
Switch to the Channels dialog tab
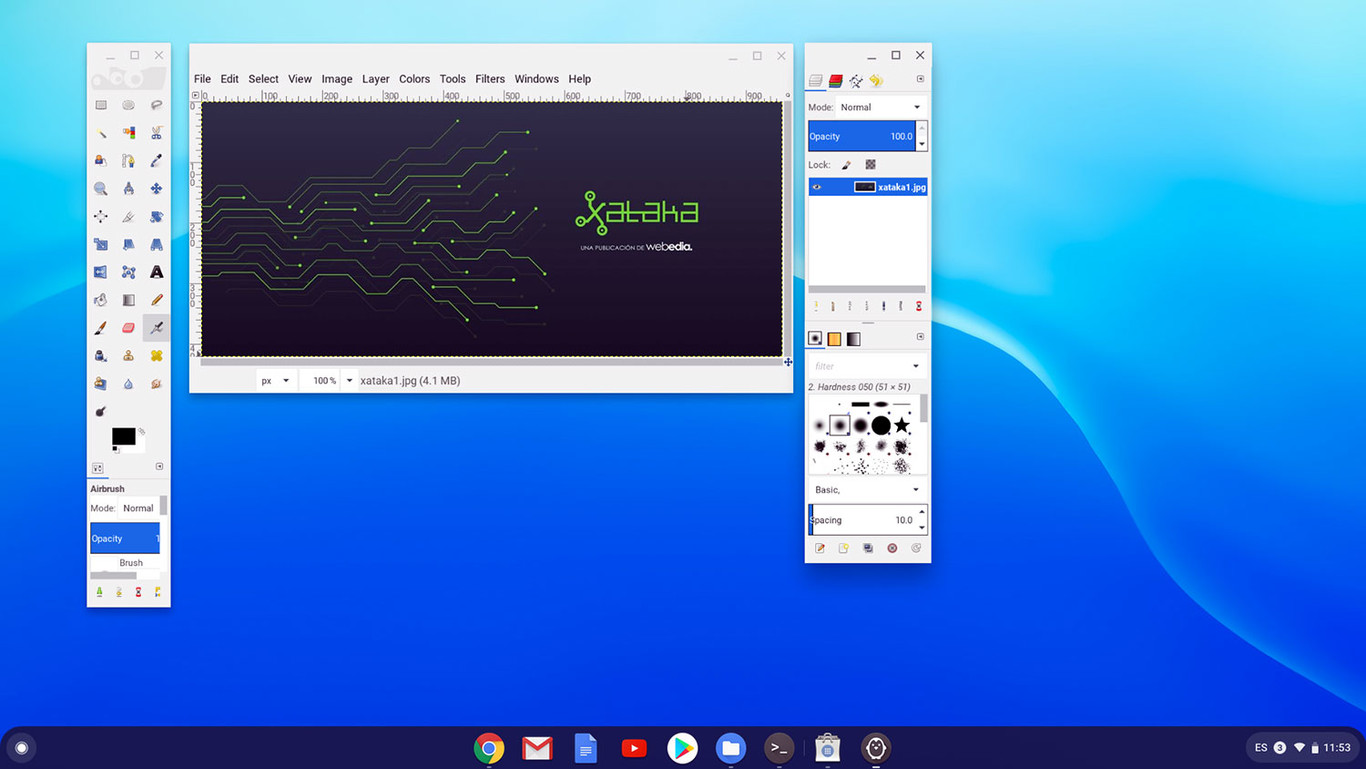(835, 81)
